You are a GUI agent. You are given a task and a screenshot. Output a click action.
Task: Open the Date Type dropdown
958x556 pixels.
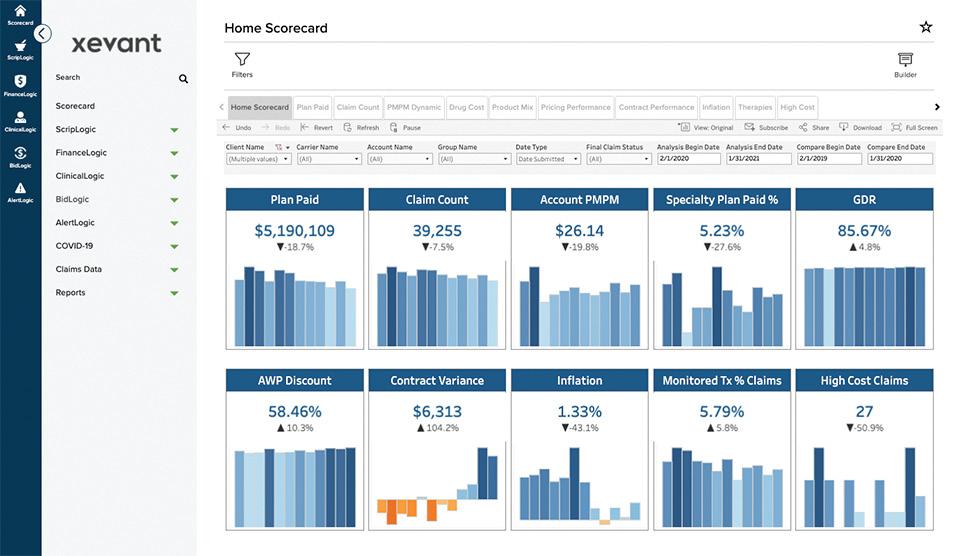(548, 159)
